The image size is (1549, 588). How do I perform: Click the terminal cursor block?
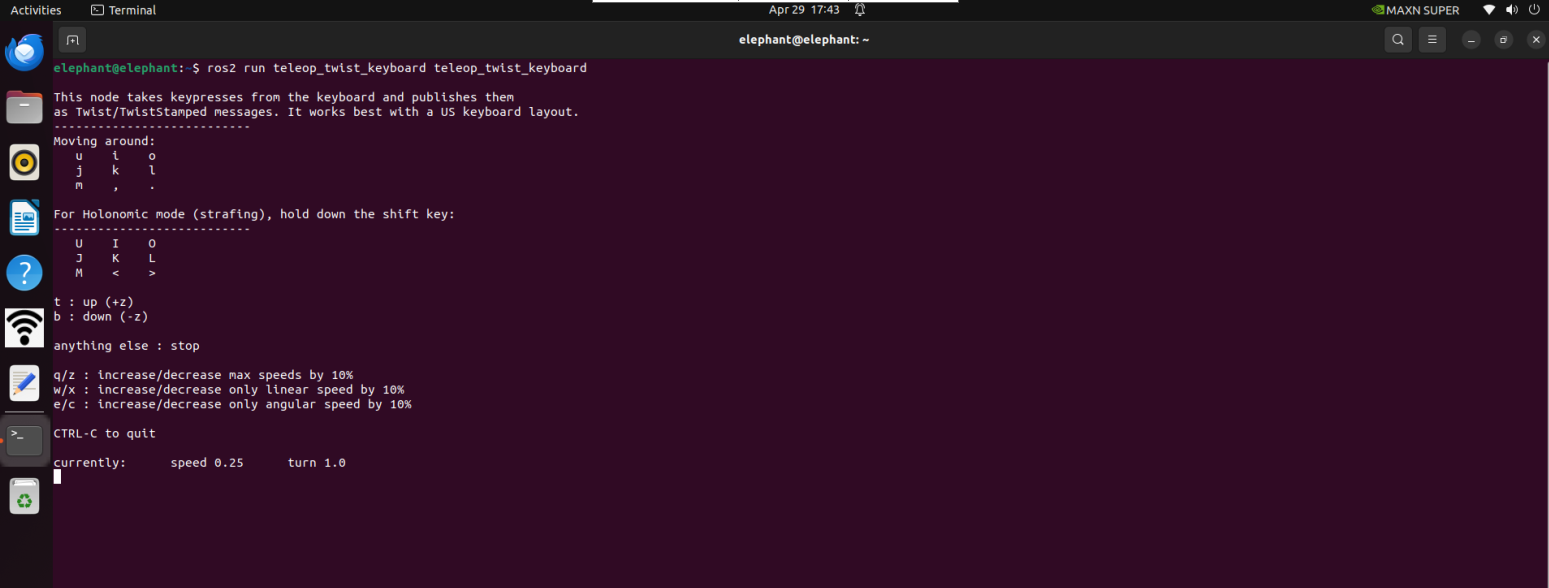tap(57, 477)
